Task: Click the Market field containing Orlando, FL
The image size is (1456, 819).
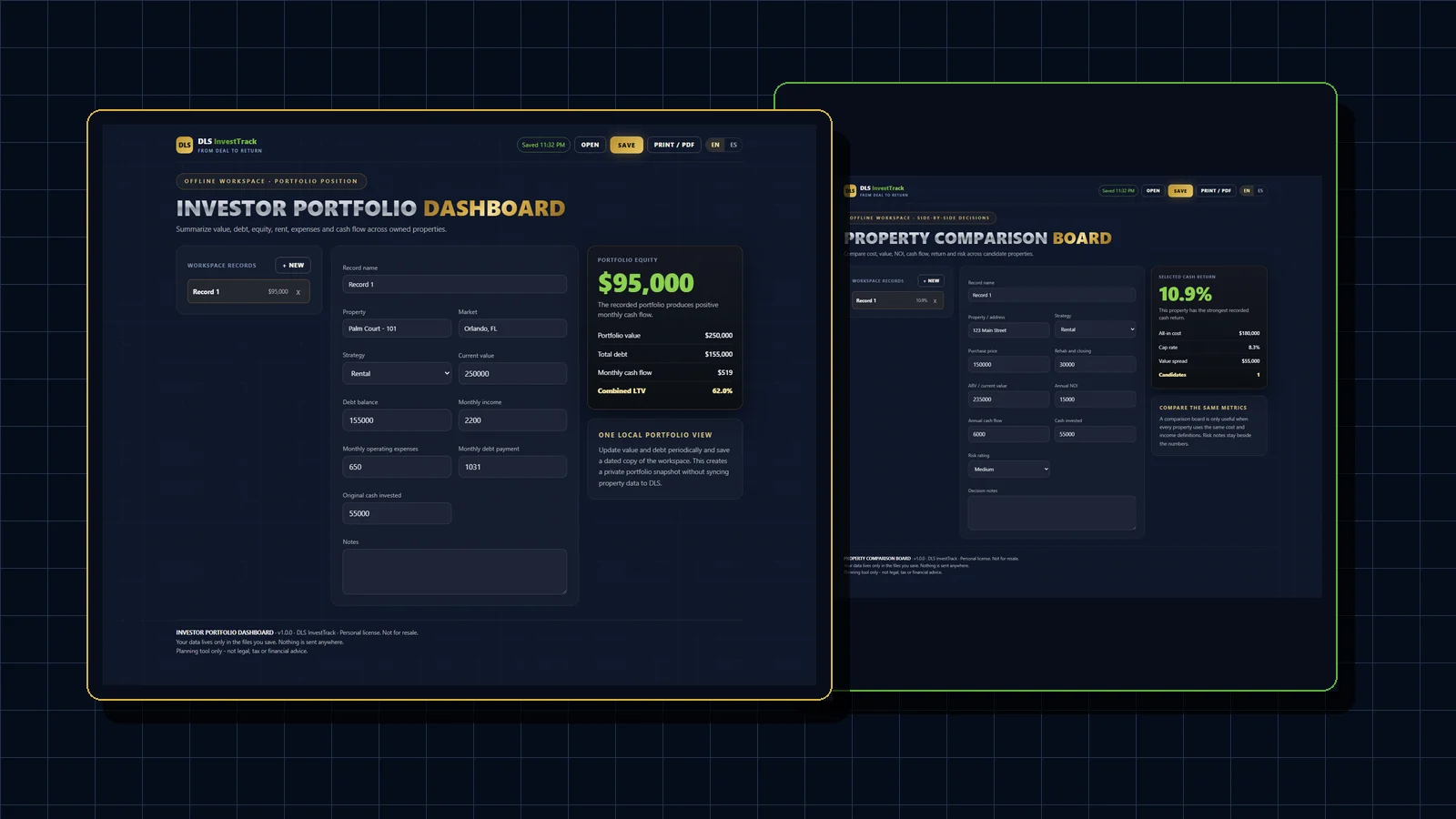Action: click(512, 329)
